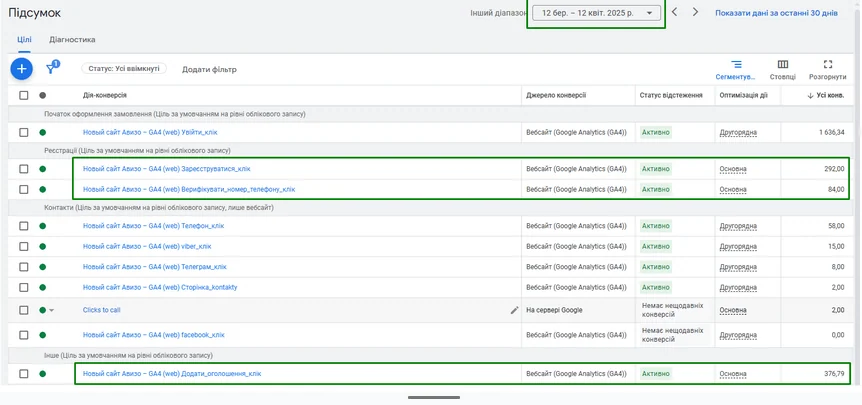
Task: Click the blue plus add conversion button
Action: [x=21, y=69]
